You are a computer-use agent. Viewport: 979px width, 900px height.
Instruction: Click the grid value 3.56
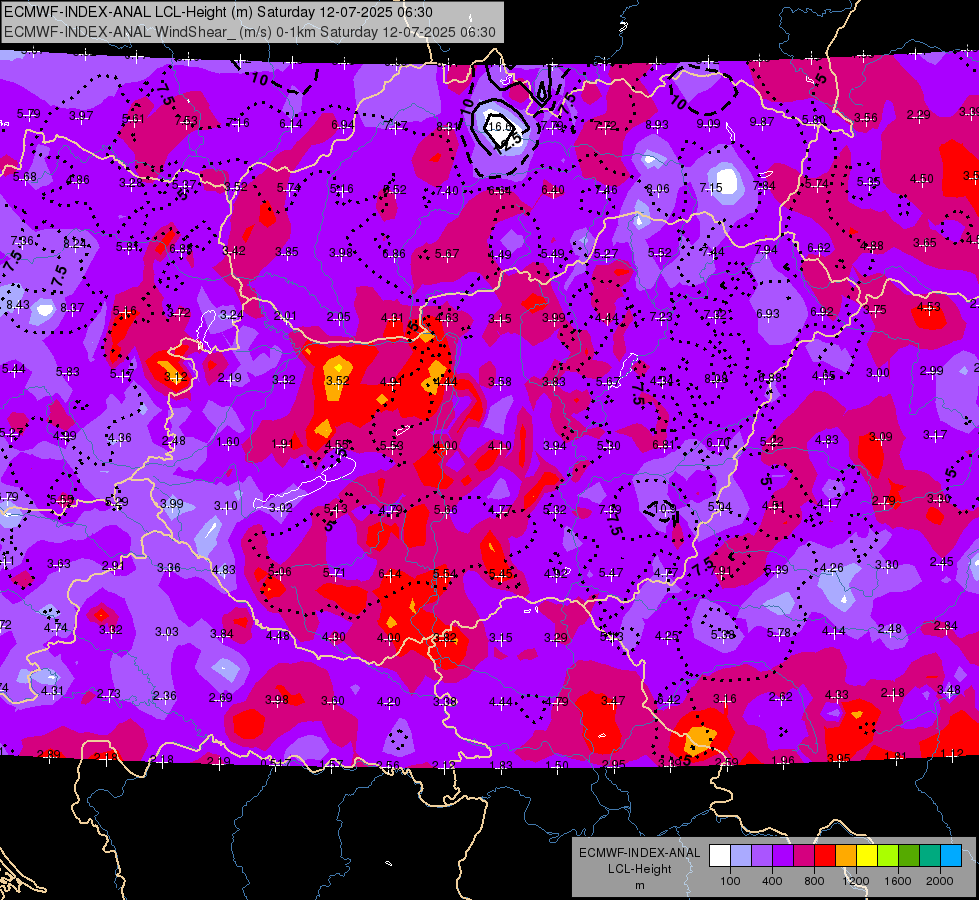click(x=866, y=117)
